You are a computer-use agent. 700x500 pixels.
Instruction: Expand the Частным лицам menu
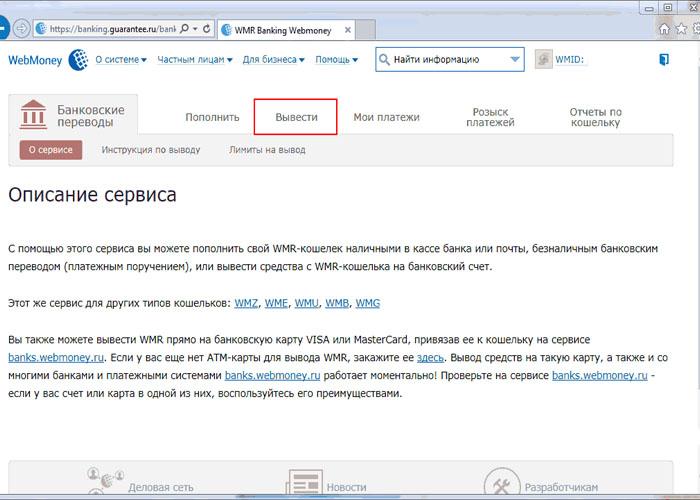(195, 59)
